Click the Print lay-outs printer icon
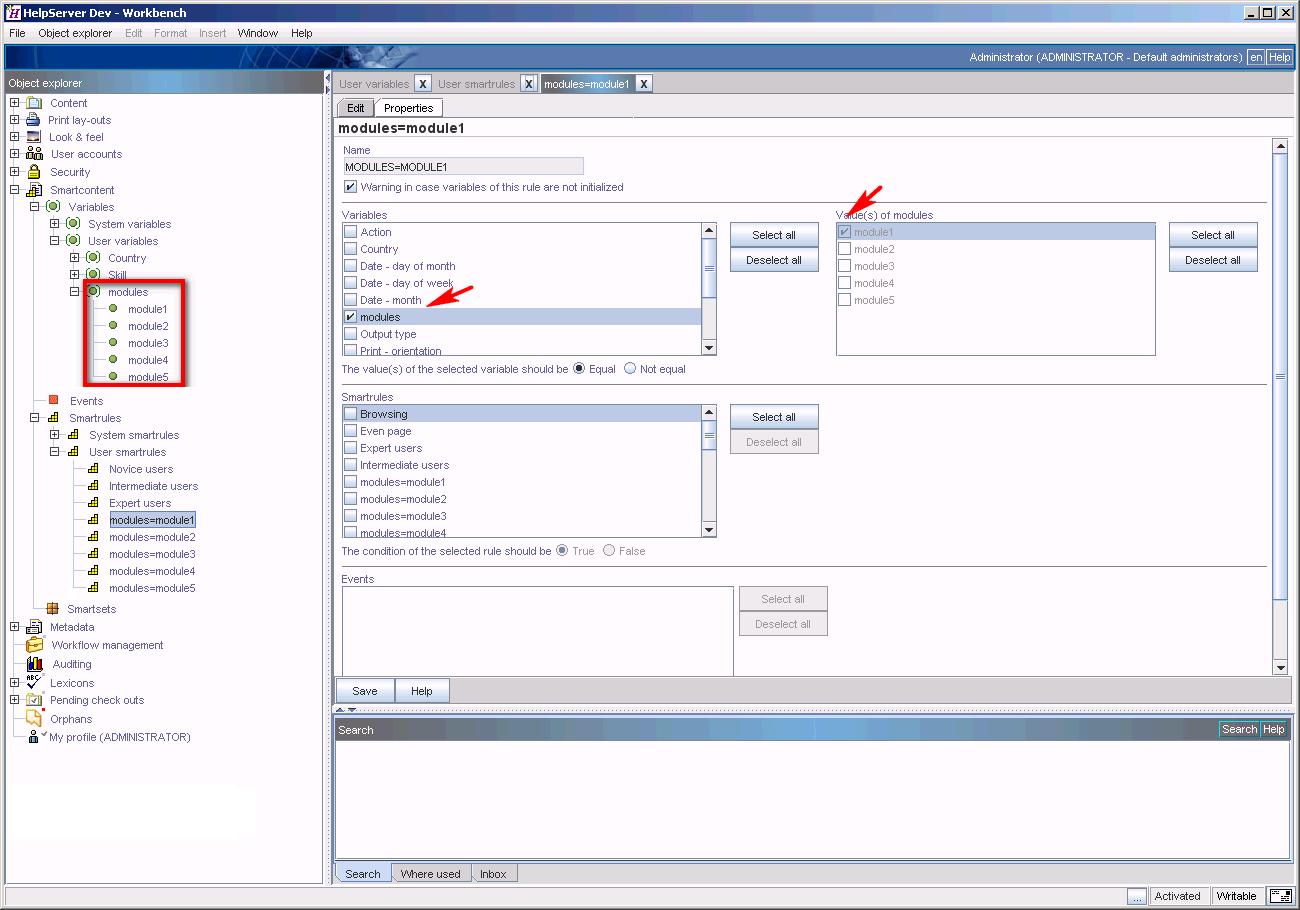This screenshot has width=1300, height=910. [x=33, y=120]
